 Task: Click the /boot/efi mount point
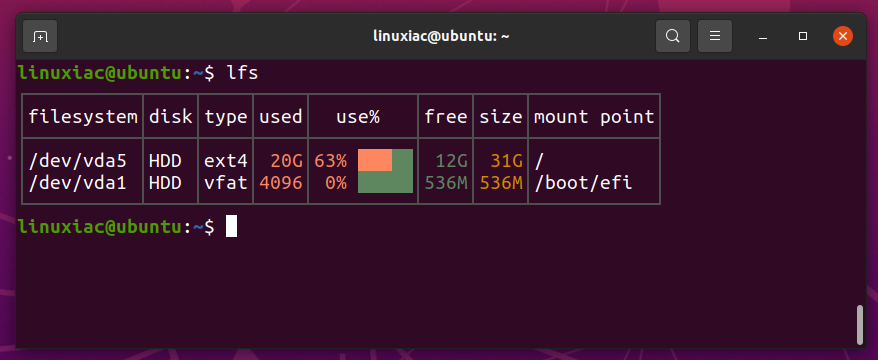pos(583,183)
